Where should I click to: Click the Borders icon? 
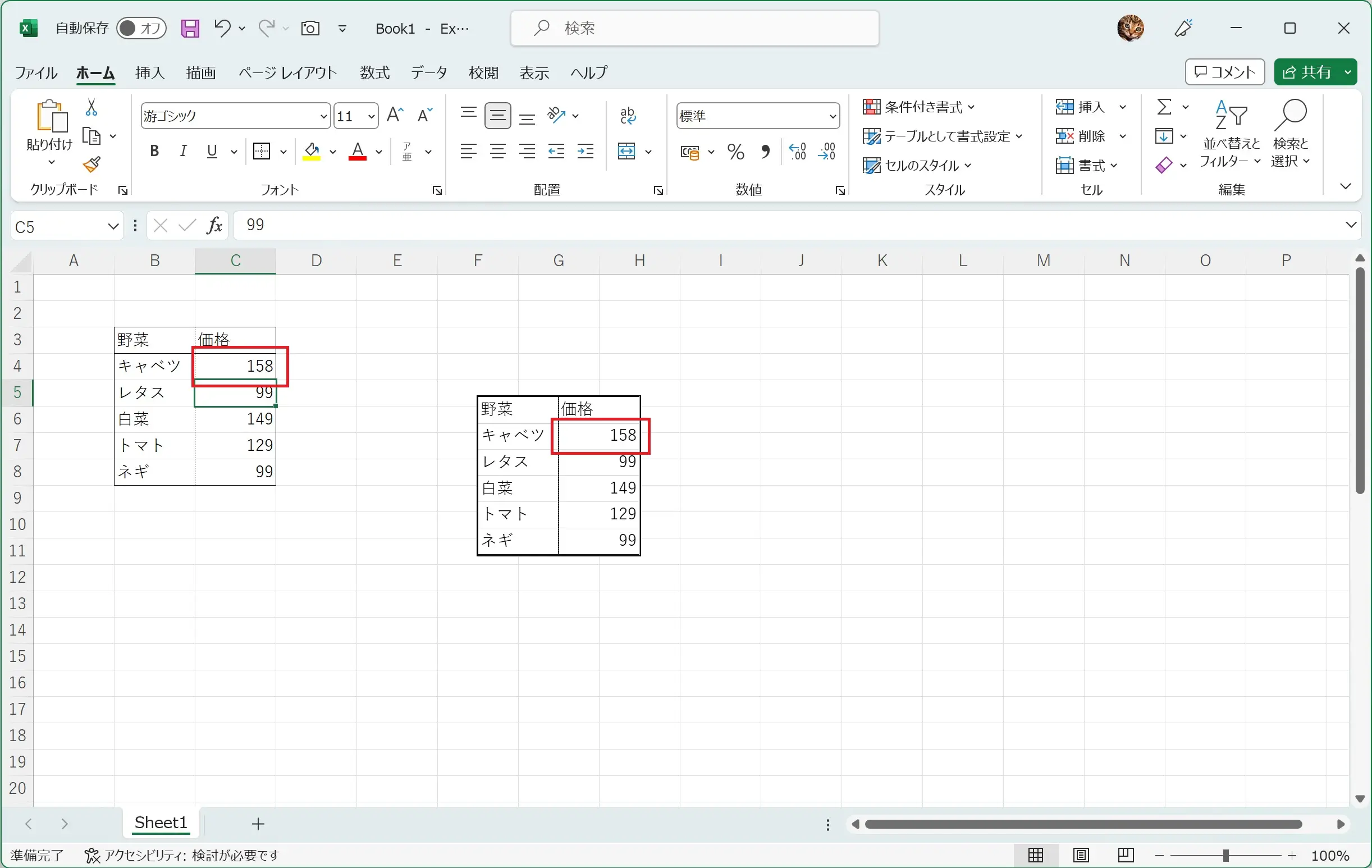click(262, 152)
